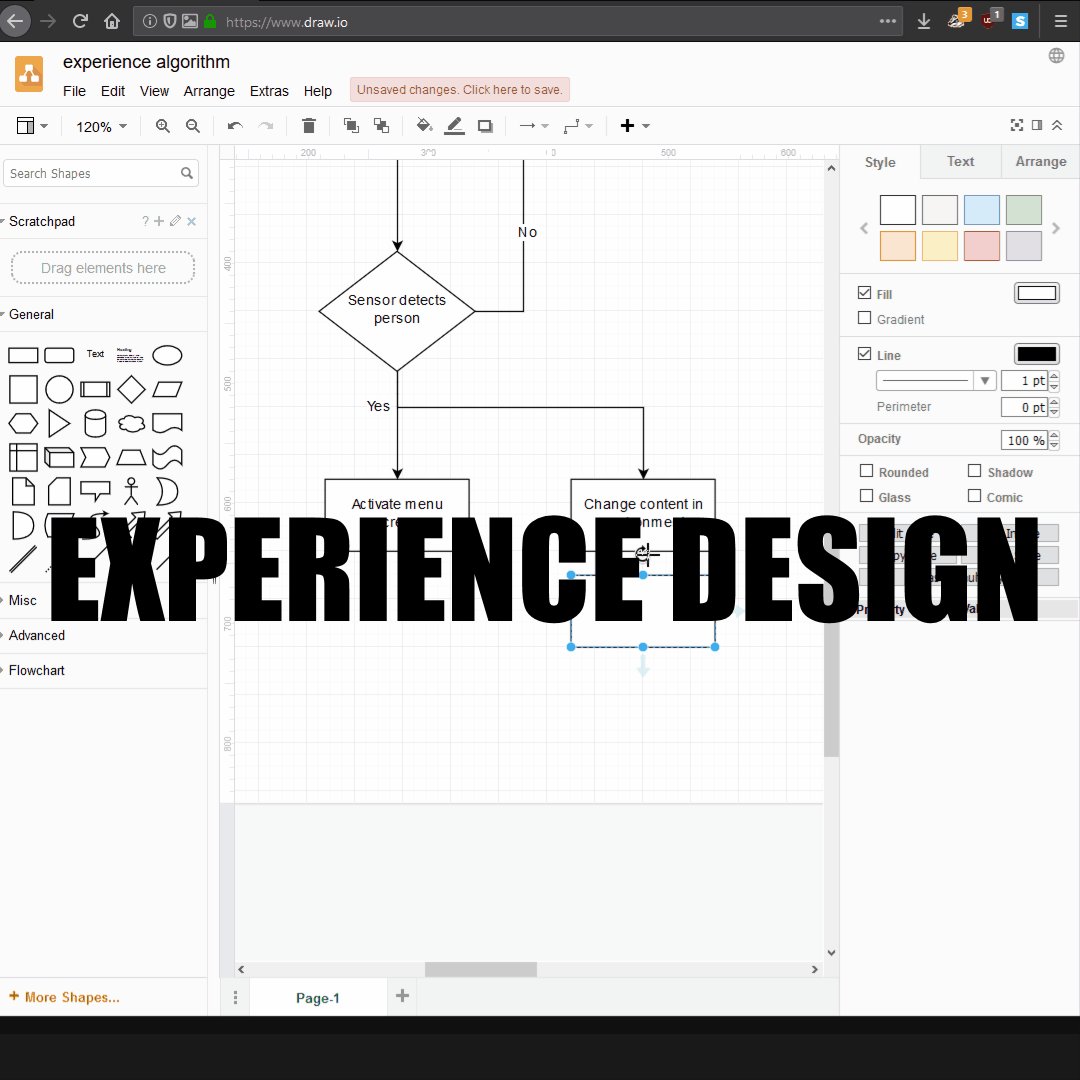The image size is (1080, 1080).
Task: Zoom out with magnifier minus icon
Action: tap(193, 126)
